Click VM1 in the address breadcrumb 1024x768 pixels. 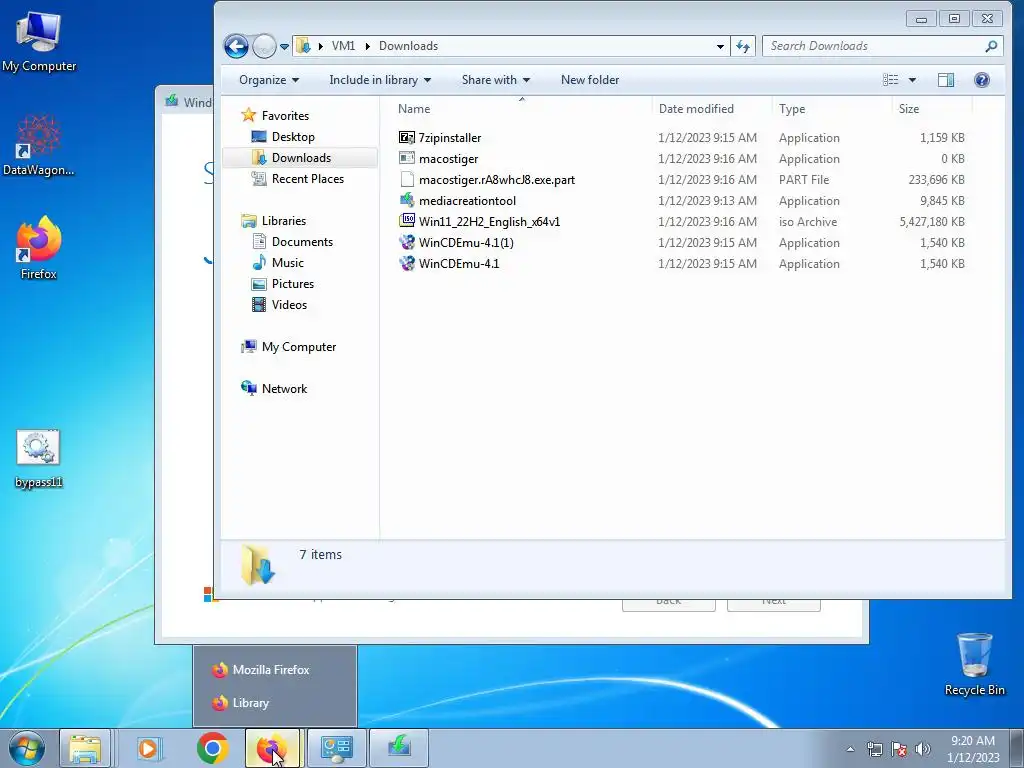tap(343, 46)
